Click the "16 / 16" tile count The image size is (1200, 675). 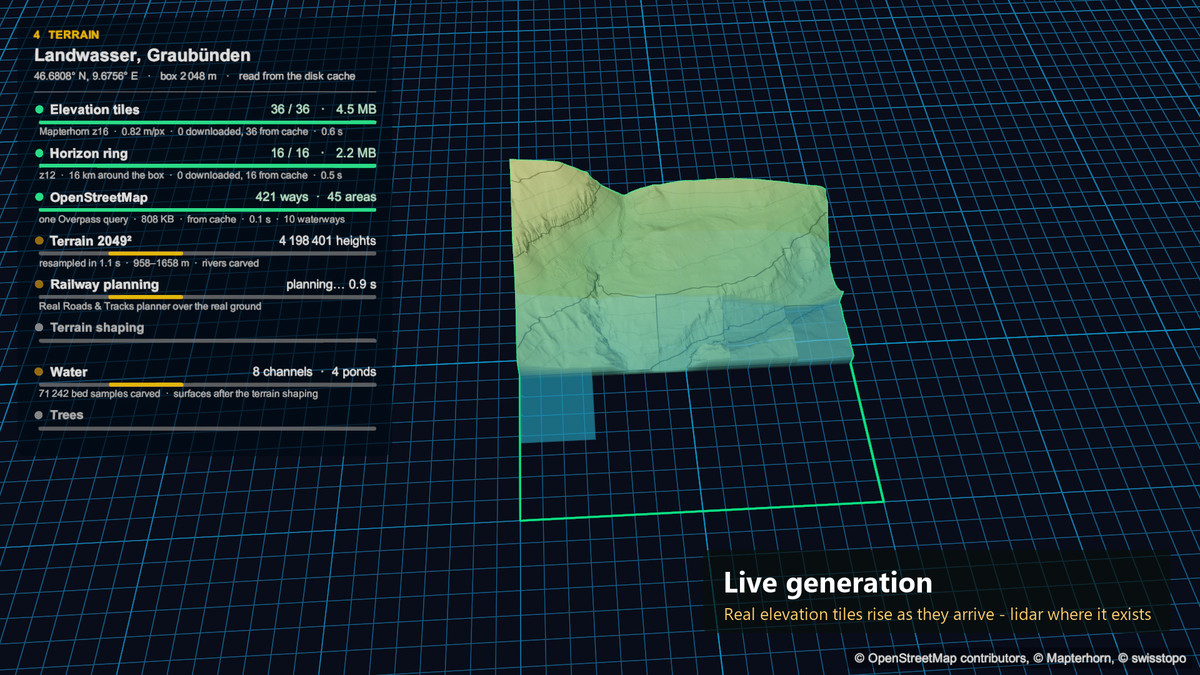pyautogui.click(x=290, y=153)
